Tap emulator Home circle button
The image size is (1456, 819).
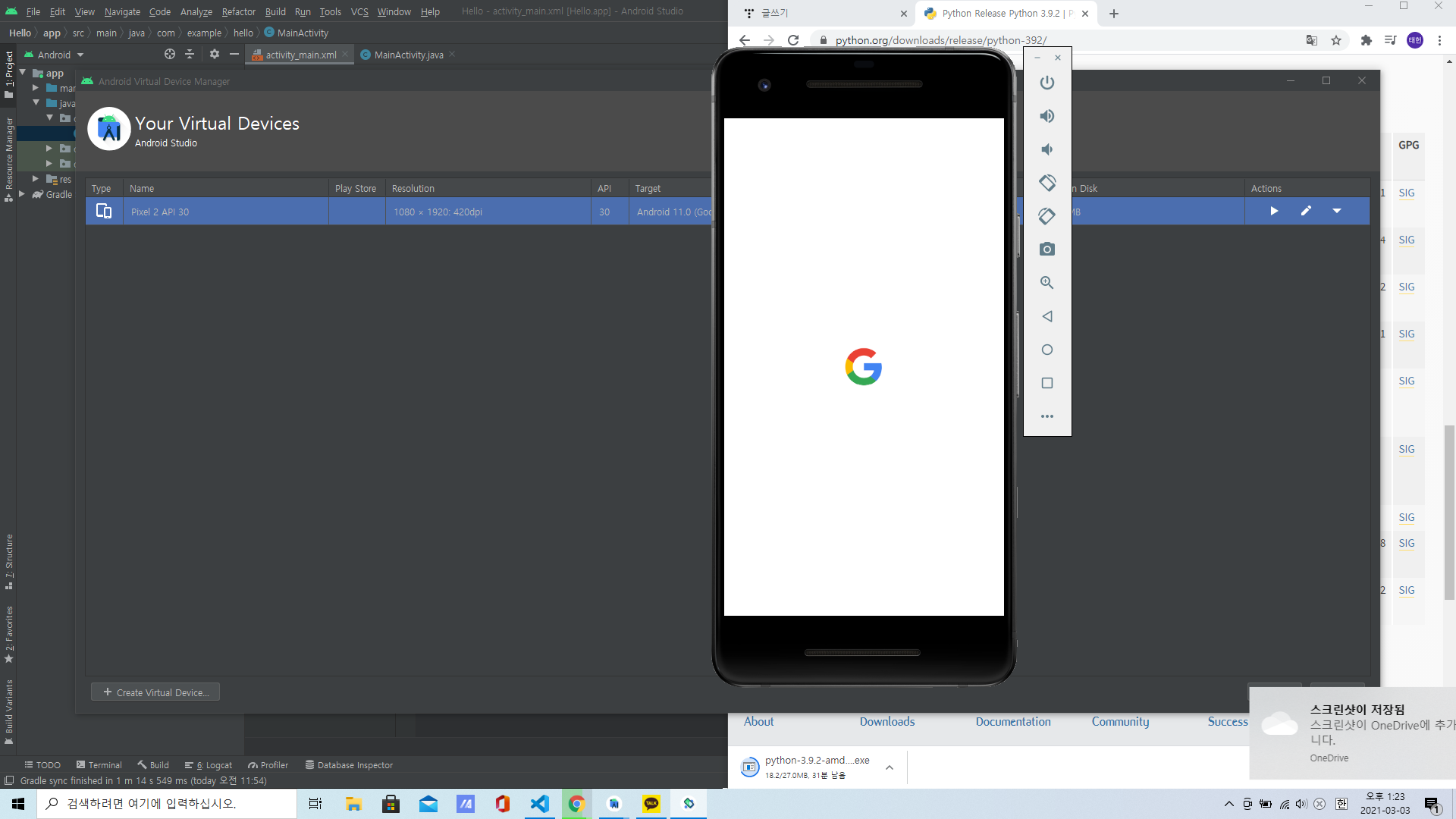coord(1047,350)
